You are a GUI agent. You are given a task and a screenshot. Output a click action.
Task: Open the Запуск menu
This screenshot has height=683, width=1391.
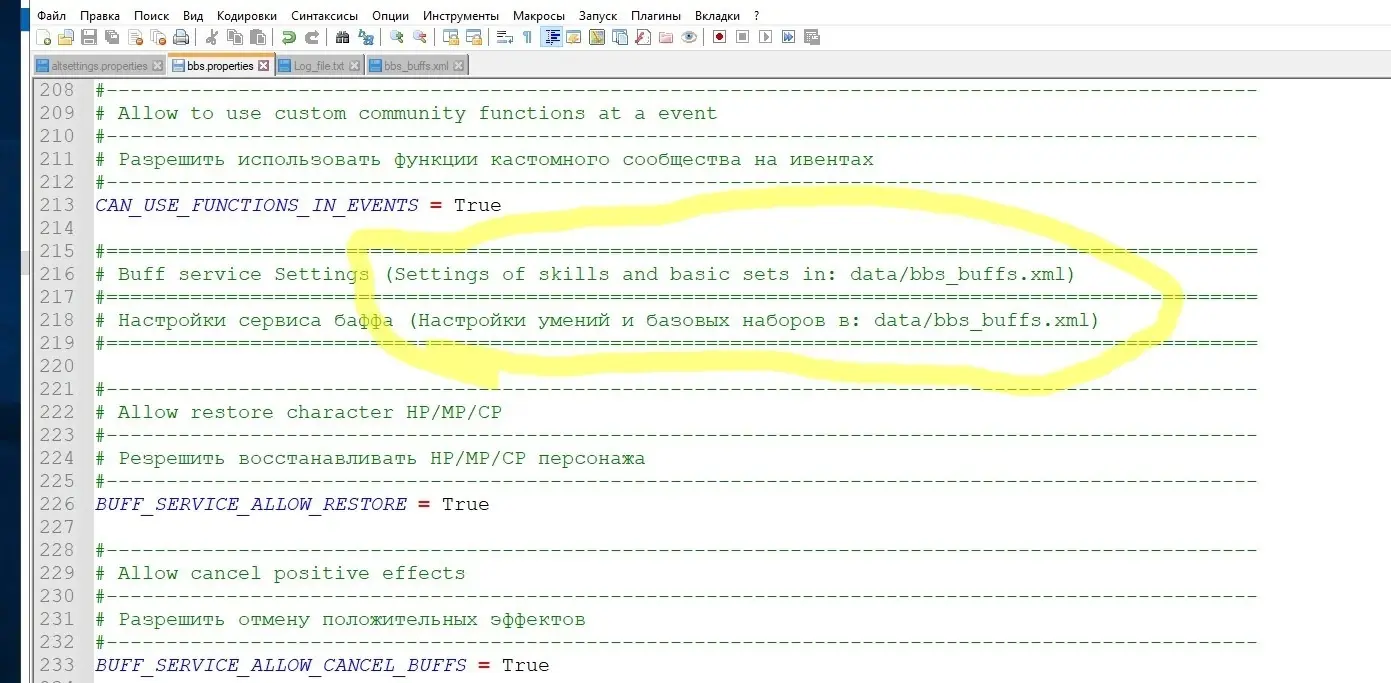598,16
